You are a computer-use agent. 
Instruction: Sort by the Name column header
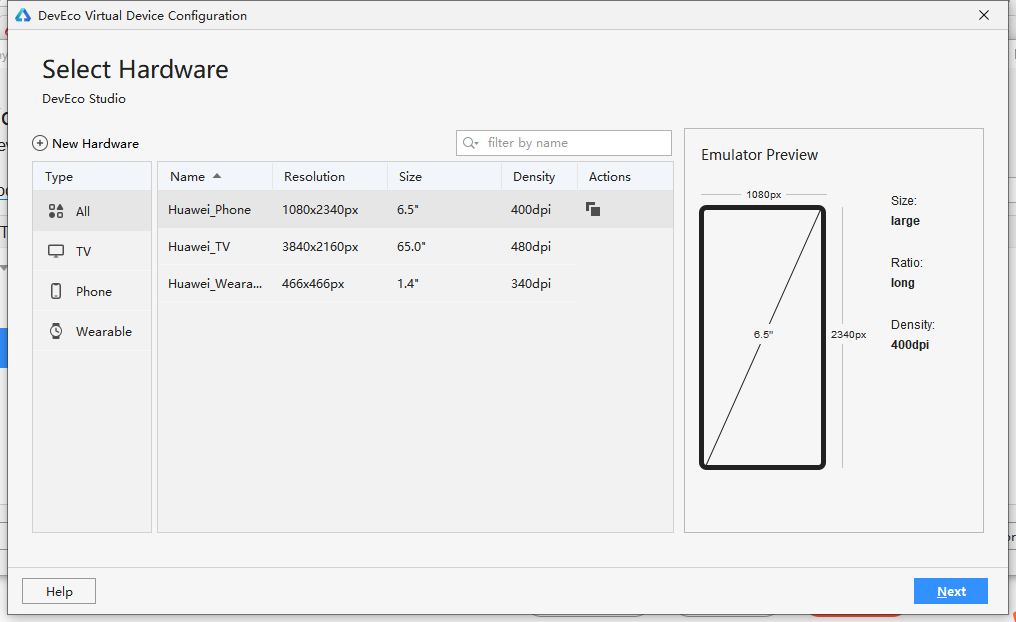[214, 177]
